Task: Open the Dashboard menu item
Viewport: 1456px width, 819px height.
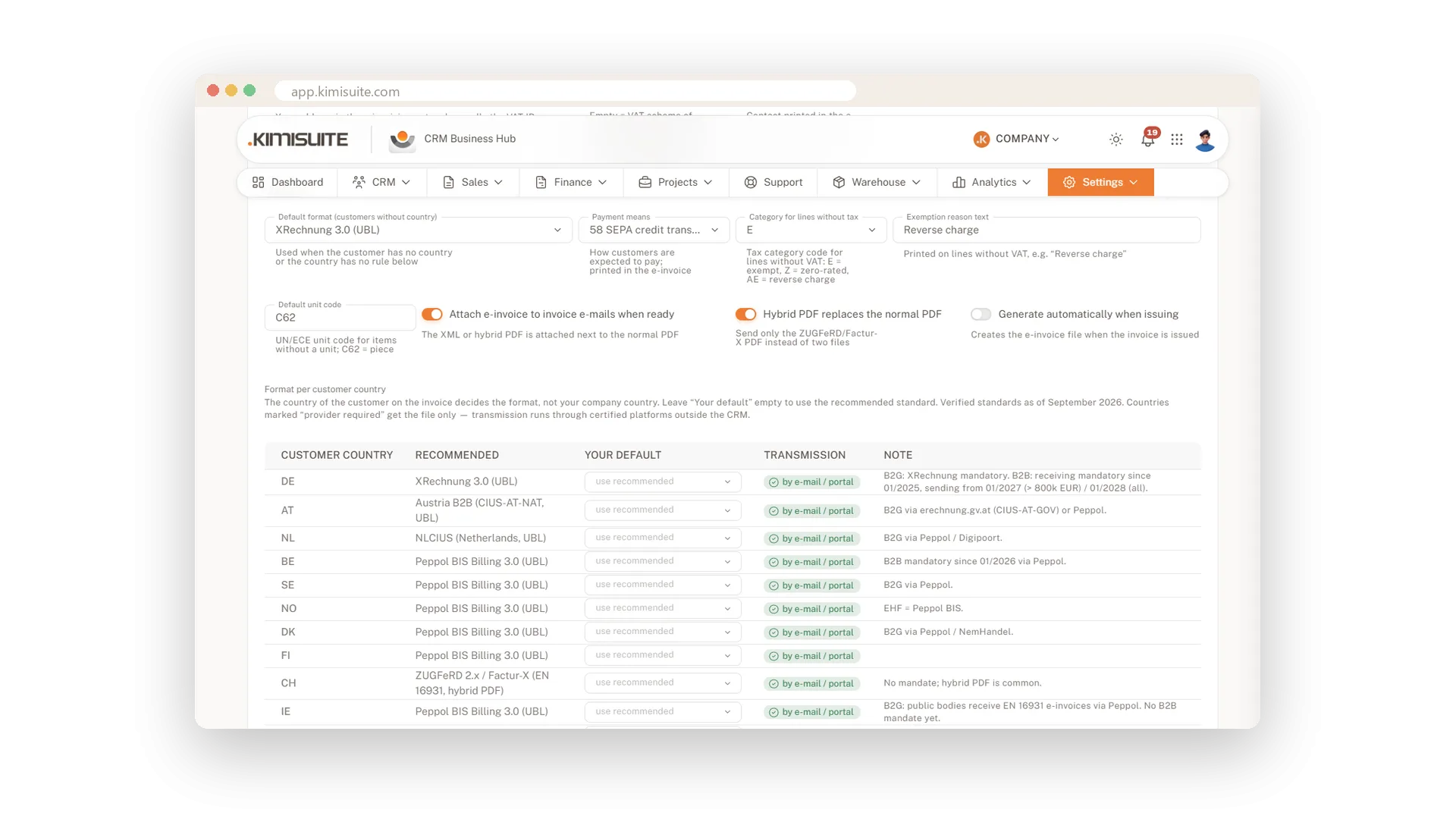Action: pos(287,182)
